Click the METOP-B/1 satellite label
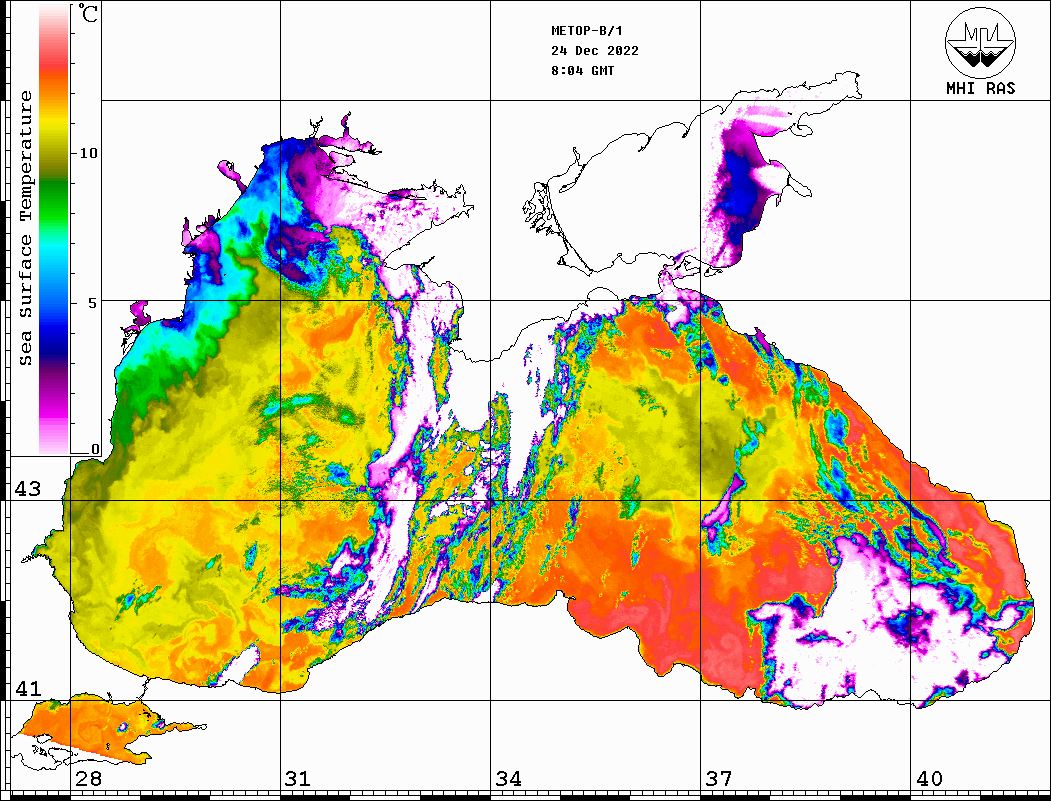The height and width of the screenshot is (801, 1051). click(587, 31)
